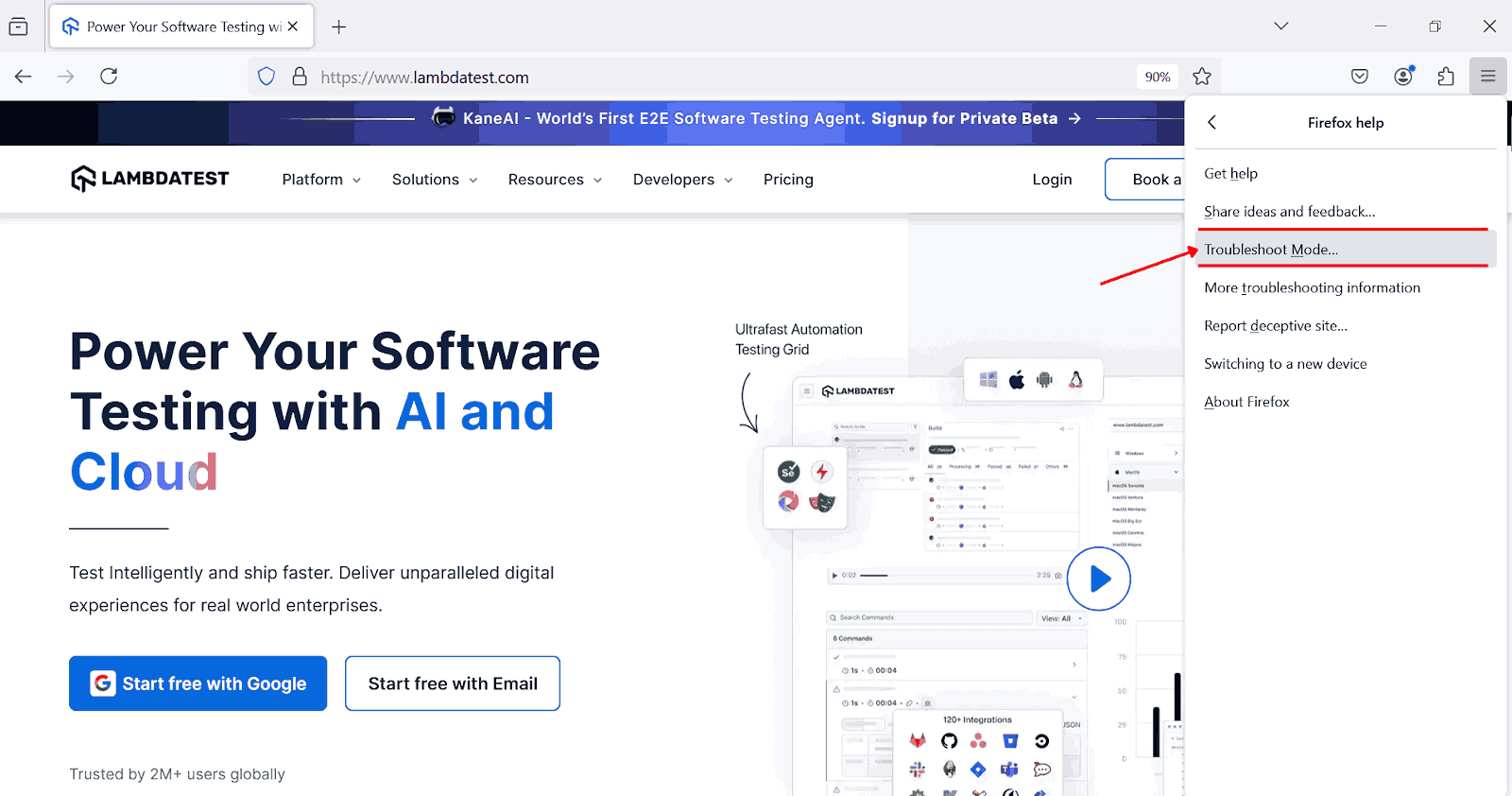Open a new tab with the plus button

click(338, 26)
